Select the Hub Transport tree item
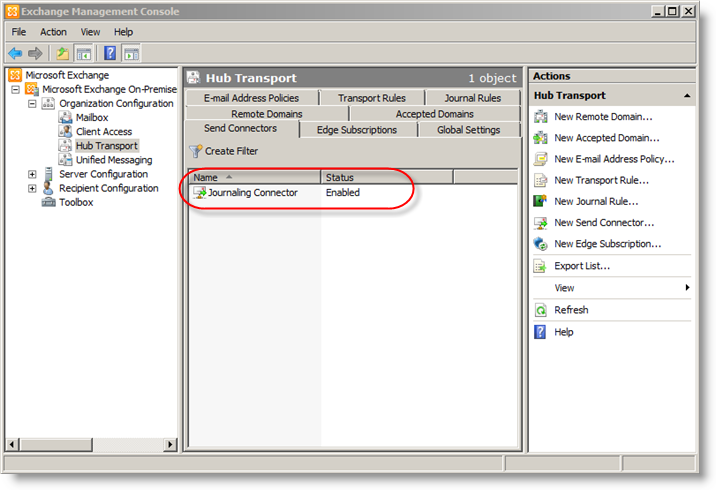This screenshot has height=490, width=716. (x=106, y=146)
